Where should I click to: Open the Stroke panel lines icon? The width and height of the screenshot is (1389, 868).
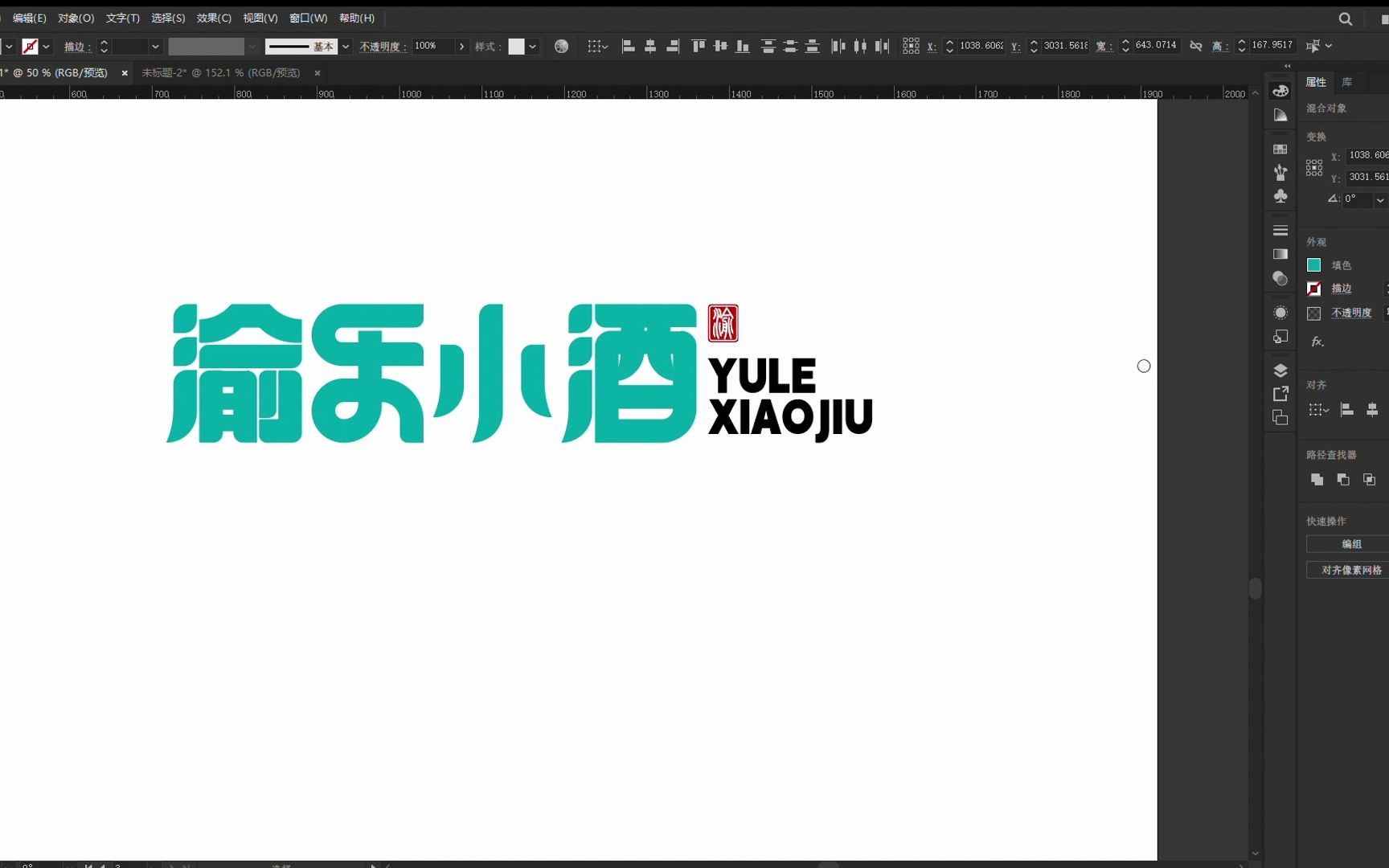coord(1280,230)
